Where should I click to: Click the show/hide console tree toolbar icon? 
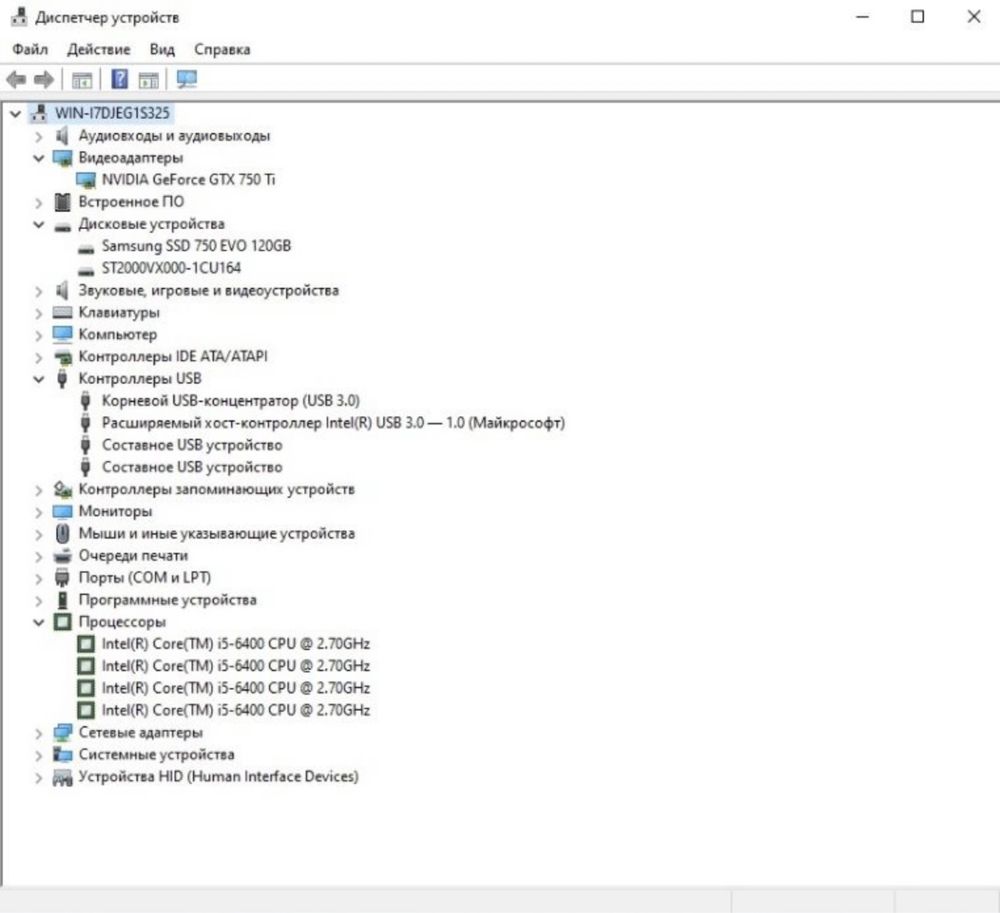point(82,80)
